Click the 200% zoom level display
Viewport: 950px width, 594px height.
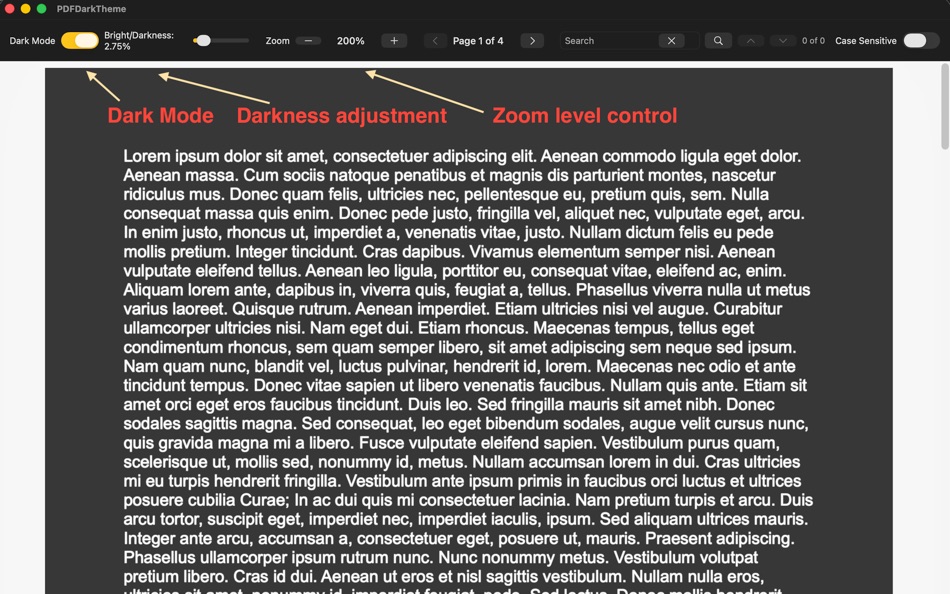(350, 40)
